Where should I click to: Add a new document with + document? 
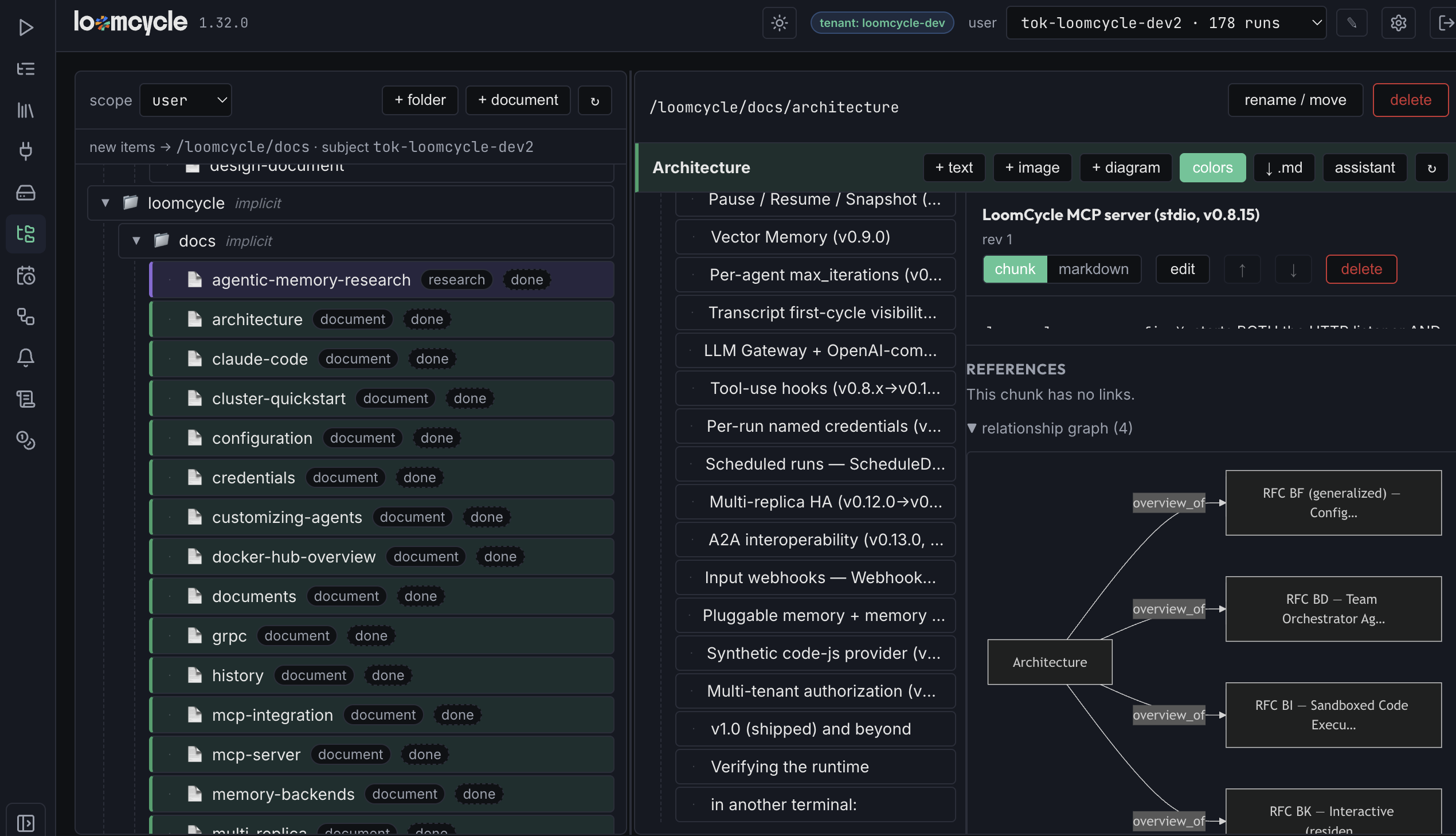(518, 100)
